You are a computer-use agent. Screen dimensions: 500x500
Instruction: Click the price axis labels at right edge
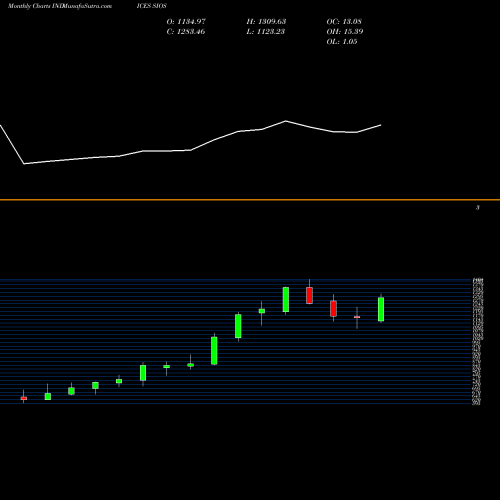pyautogui.click(x=477, y=342)
